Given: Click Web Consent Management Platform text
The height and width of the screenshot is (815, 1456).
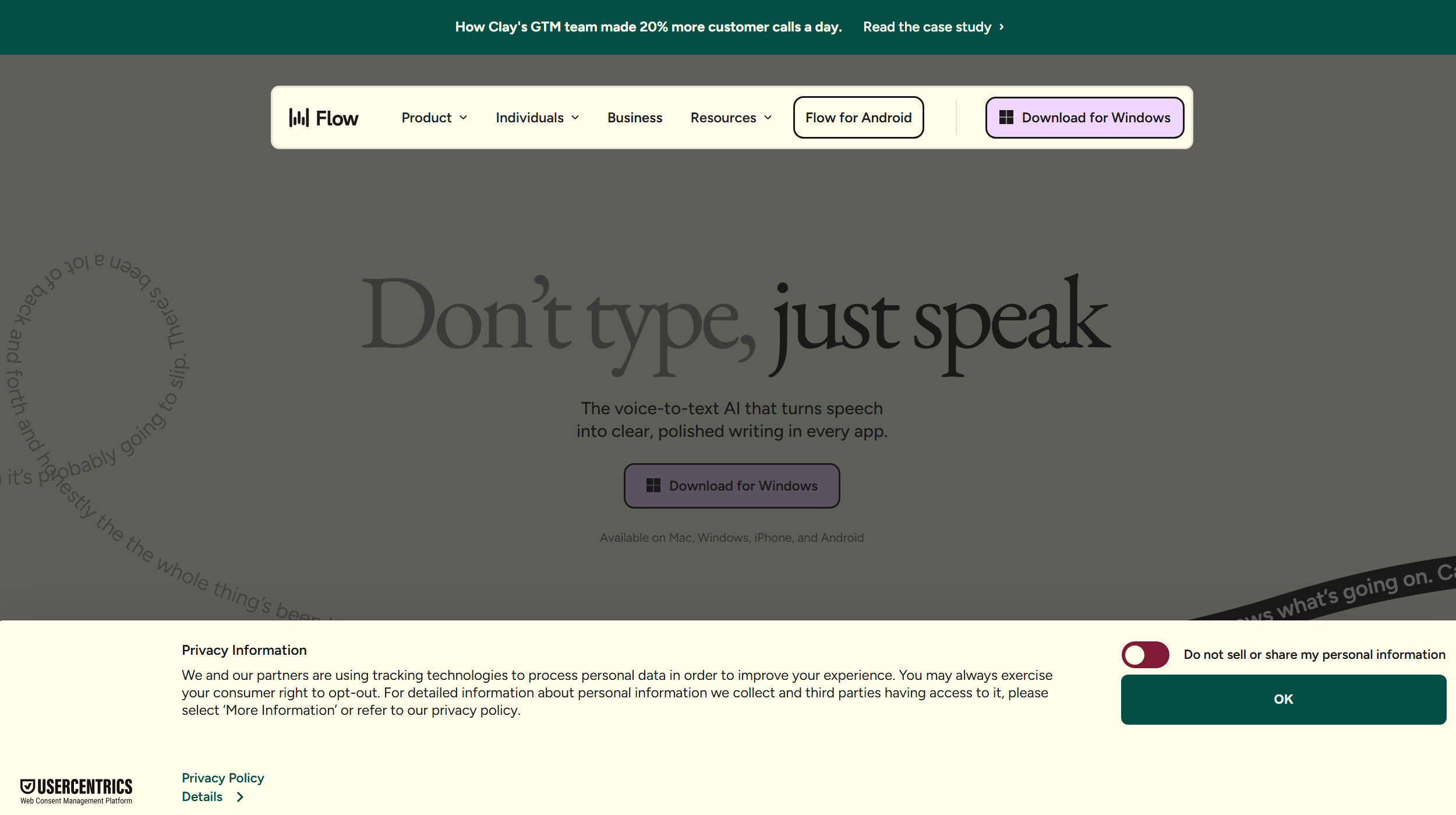Looking at the screenshot, I should [76, 802].
